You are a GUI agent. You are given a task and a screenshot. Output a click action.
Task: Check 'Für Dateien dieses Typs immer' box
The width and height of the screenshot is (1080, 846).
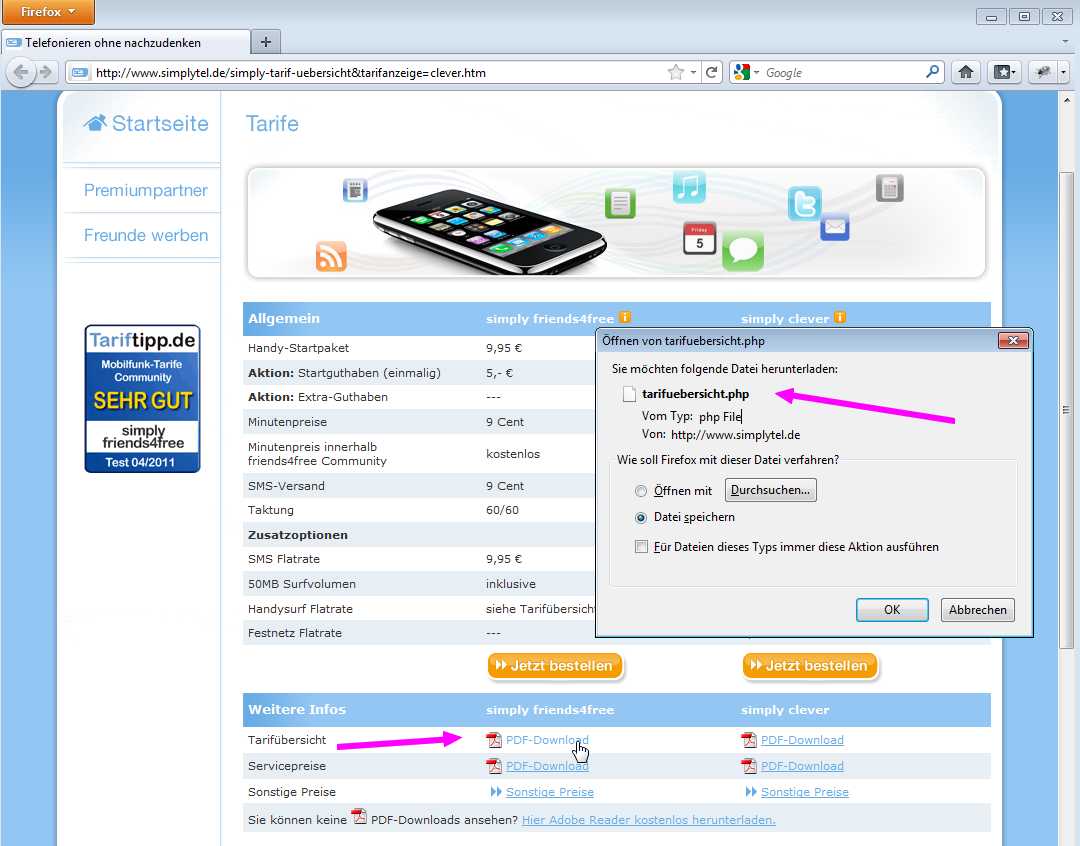[x=641, y=546]
